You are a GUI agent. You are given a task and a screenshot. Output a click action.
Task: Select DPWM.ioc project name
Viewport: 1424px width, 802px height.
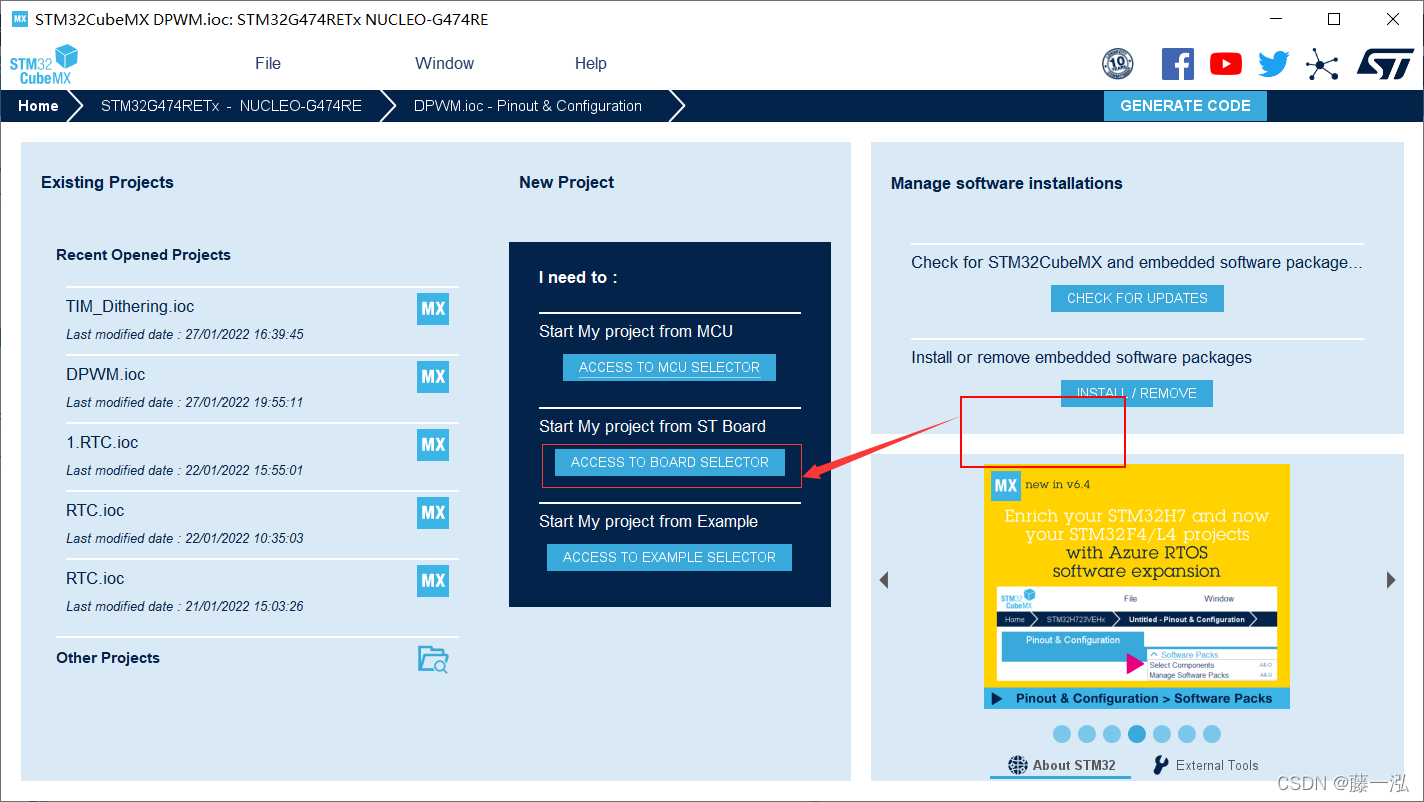coord(106,375)
